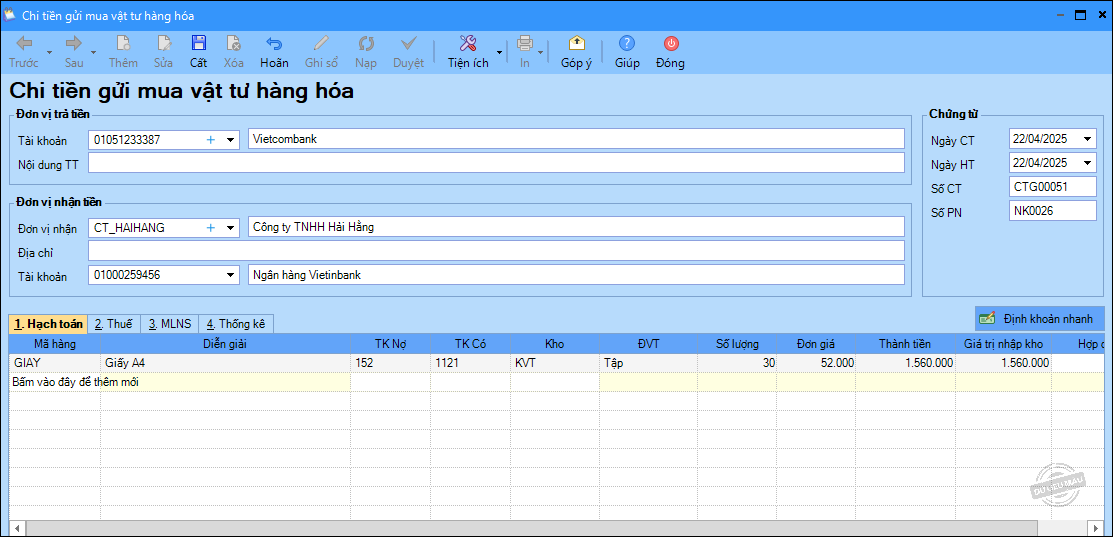Click the Ngân hàng Vietinbank field

[576, 275]
